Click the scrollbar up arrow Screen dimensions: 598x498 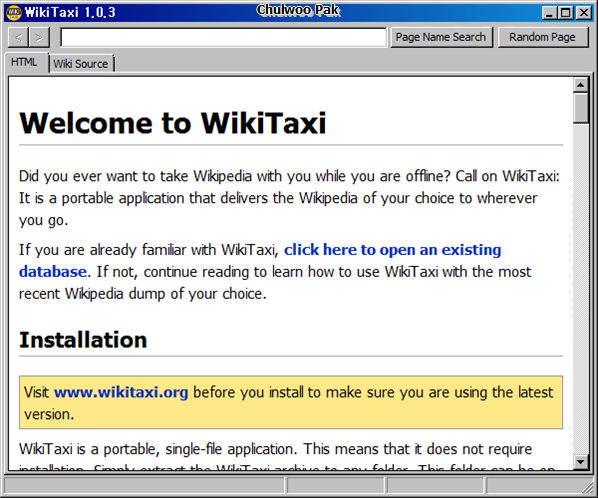(x=580, y=85)
